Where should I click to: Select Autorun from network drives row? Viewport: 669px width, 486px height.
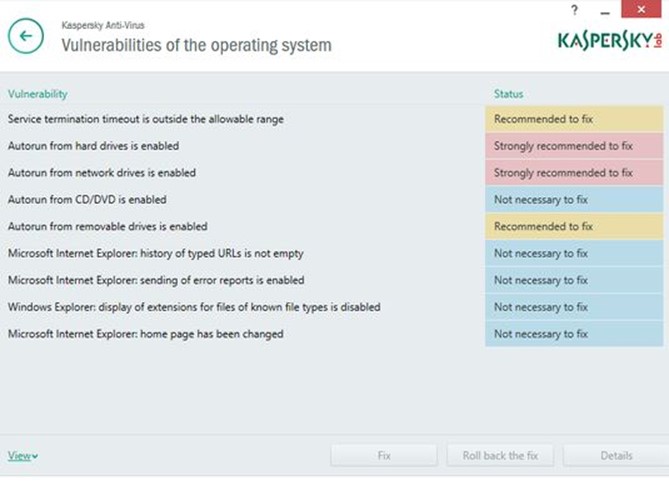[102, 173]
